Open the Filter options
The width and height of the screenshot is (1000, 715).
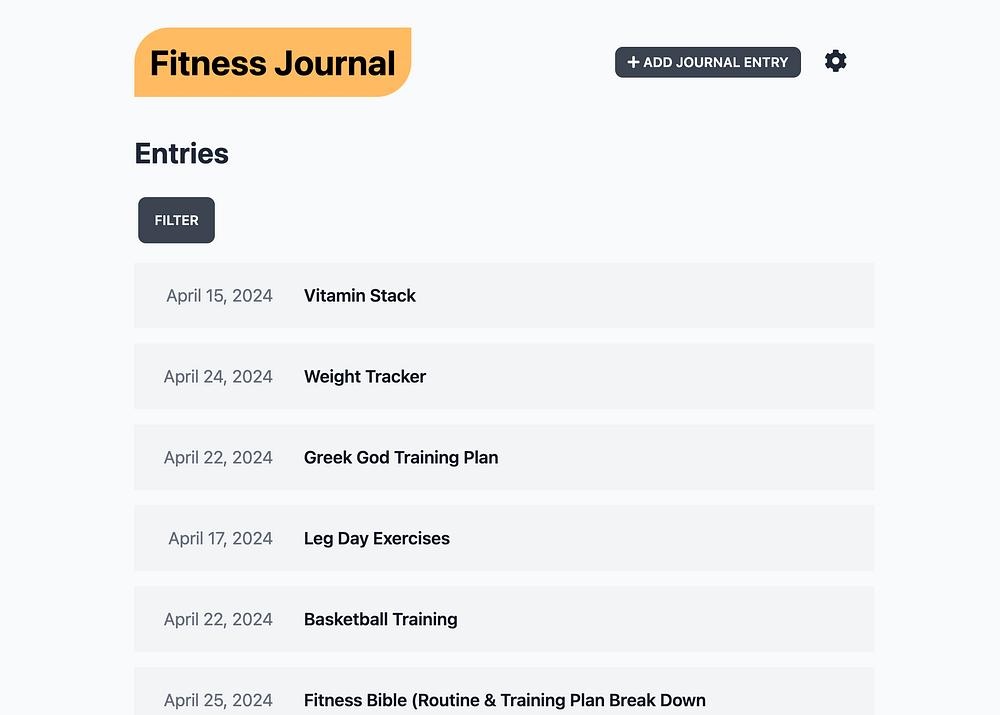click(x=176, y=220)
